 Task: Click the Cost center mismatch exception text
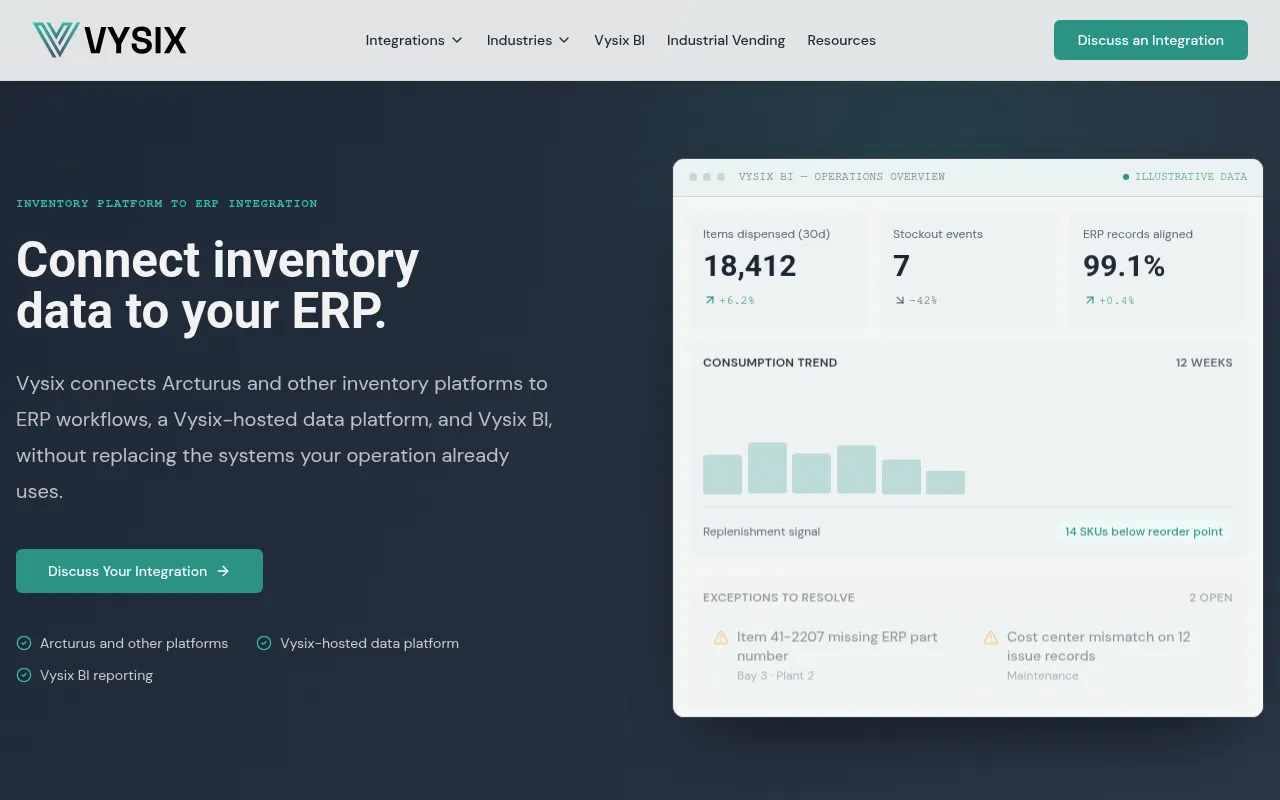pos(1099,646)
